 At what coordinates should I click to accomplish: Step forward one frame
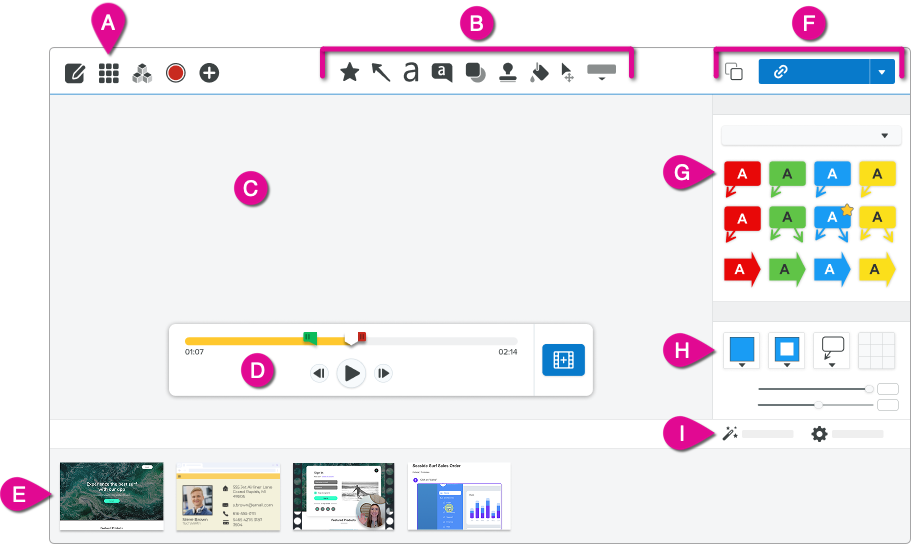(383, 373)
